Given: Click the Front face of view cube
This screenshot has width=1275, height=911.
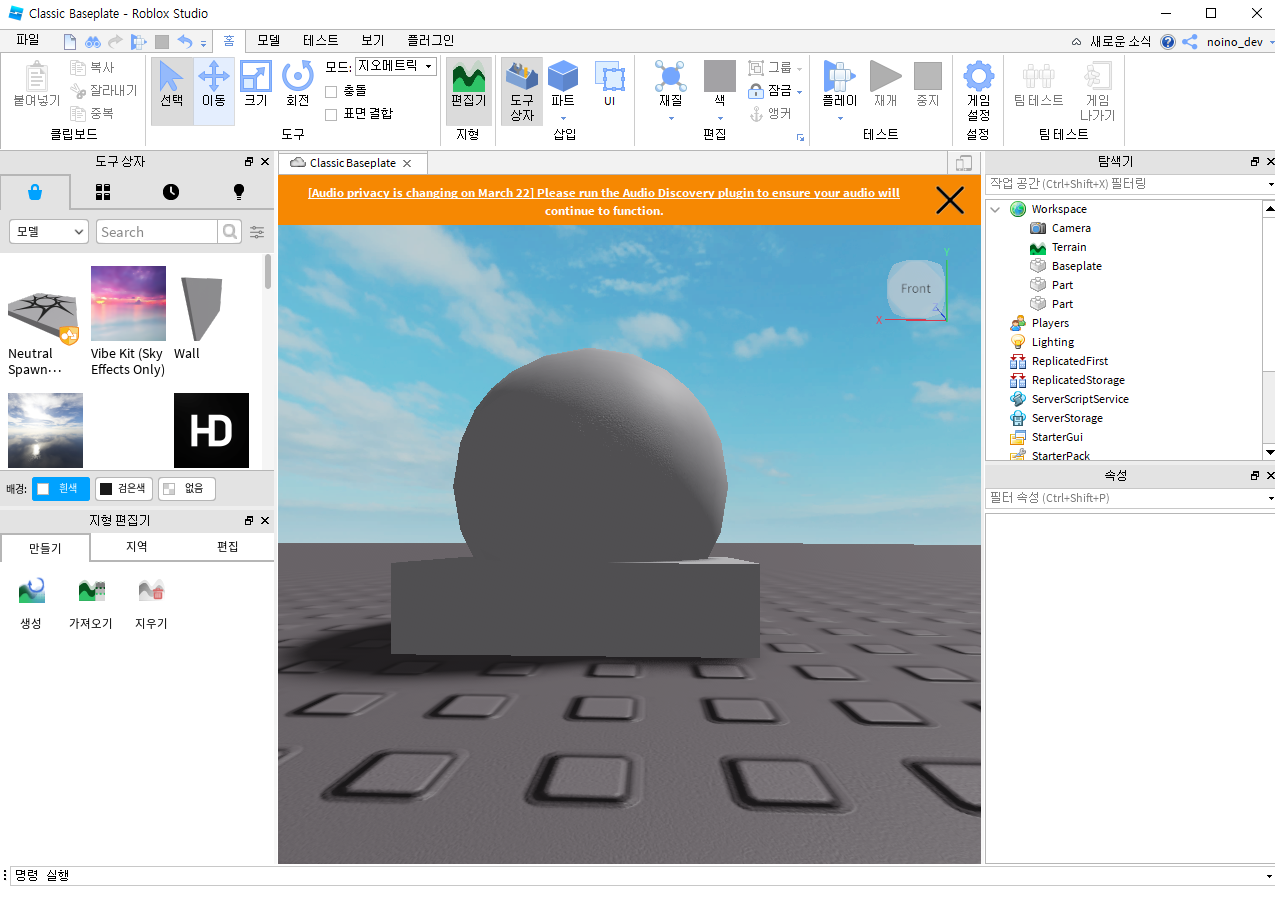Looking at the screenshot, I should (x=916, y=289).
